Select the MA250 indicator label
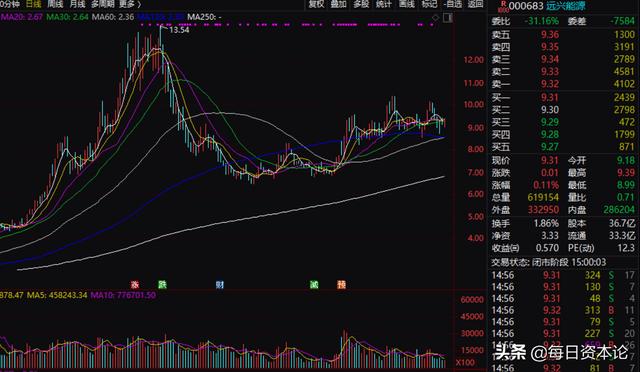This screenshot has width=640, height=372. 204,17
